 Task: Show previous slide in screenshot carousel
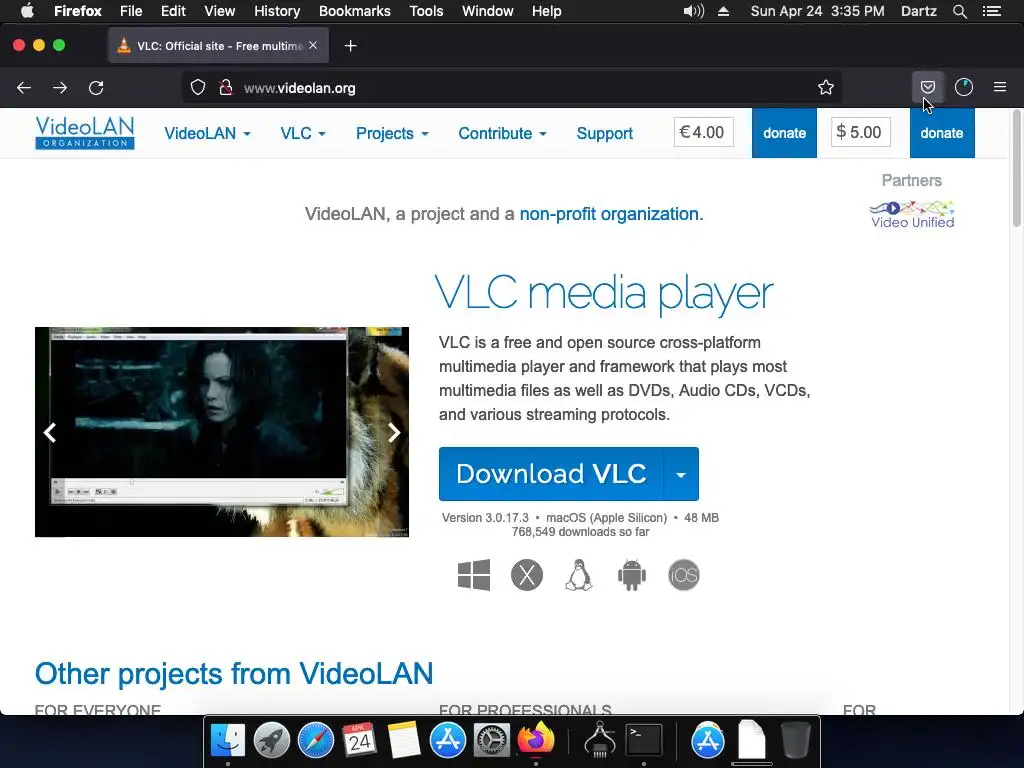pos(50,432)
